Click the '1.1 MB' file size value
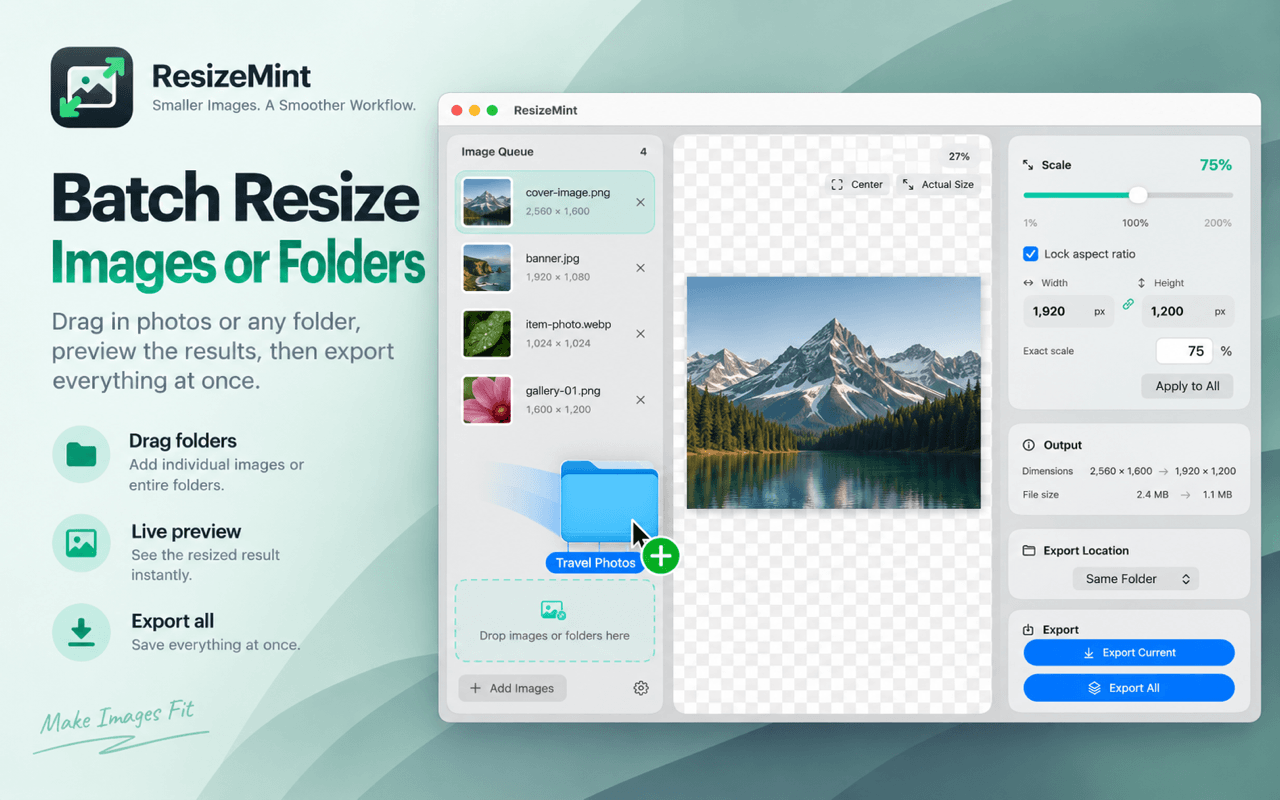 pyautogui.click(x=1217, y=495)
